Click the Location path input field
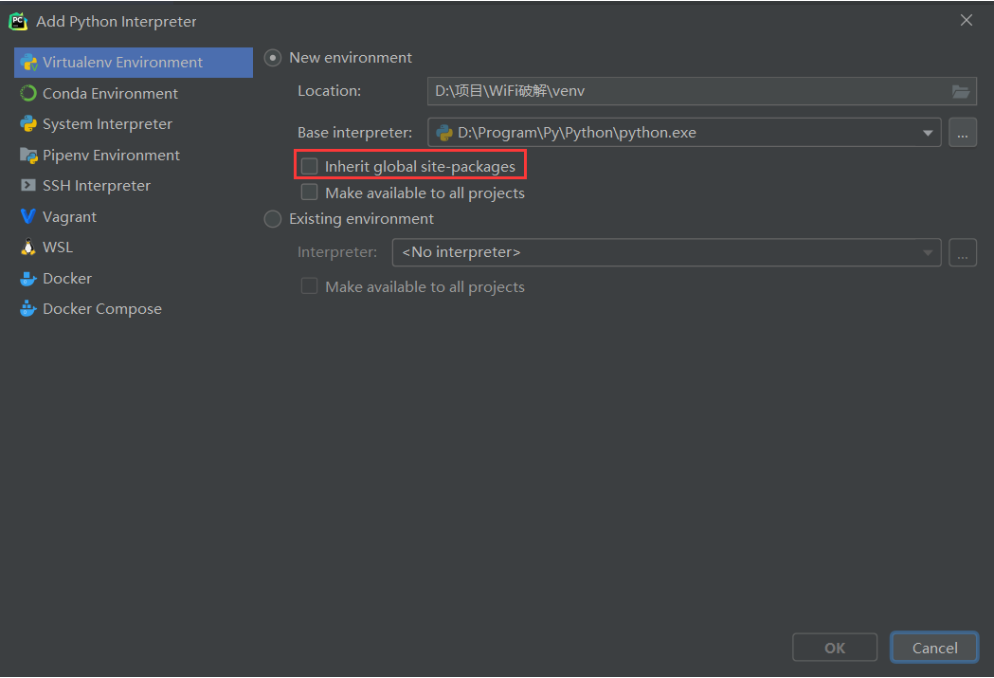 click(x=702, y=91)
